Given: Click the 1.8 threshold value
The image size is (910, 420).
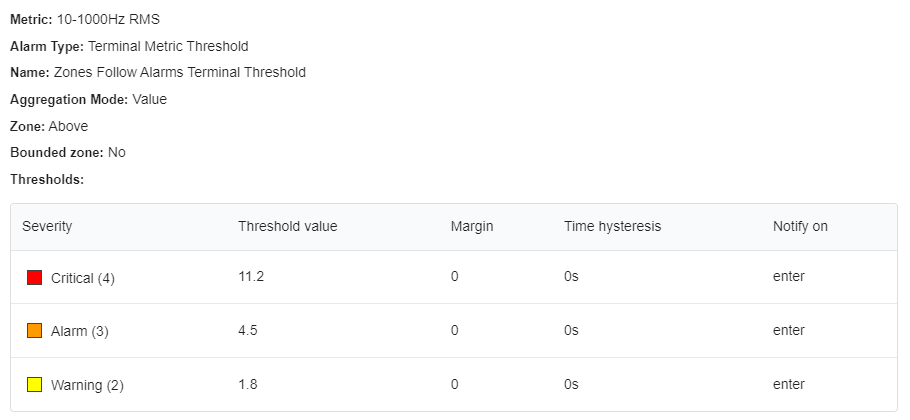Looking at the screenshot, I should tap(248, 385).
